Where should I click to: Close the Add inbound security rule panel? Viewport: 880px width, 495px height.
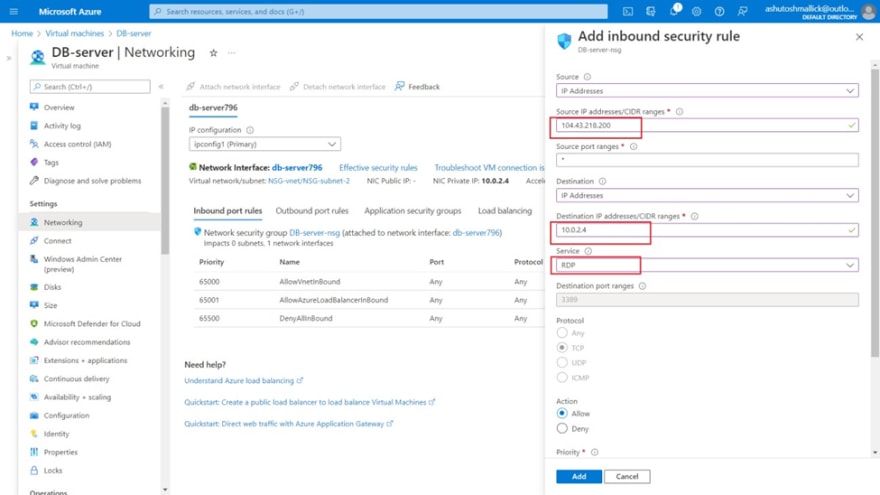pyautogui.click(x=859, y=37)
